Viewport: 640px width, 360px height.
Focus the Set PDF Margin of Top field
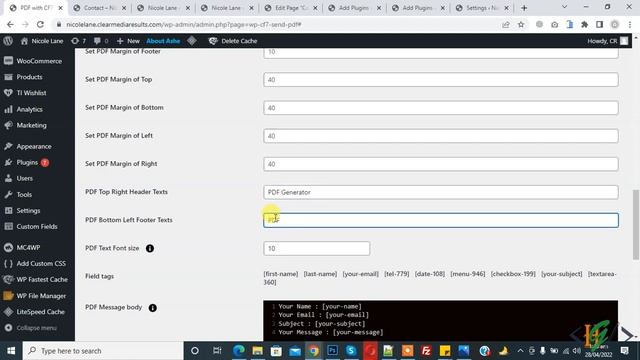coord(440,80)
